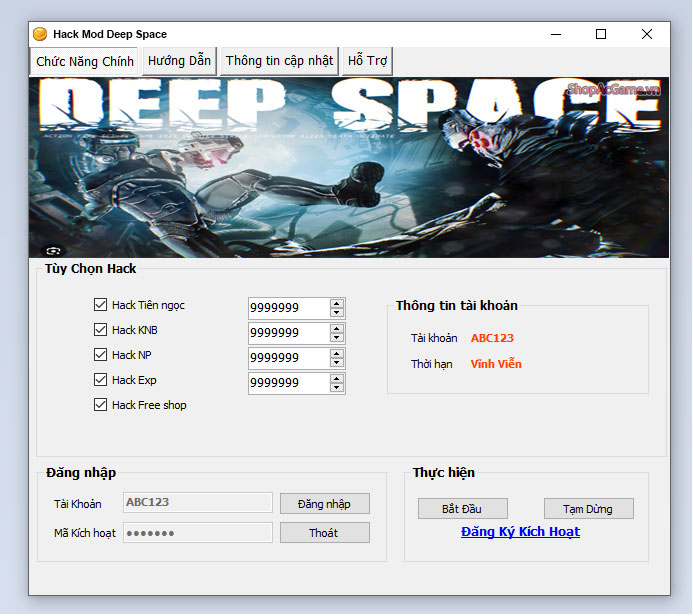Image resolution: width=693 pixels, height=616 pixels.
Task: Open the Đăng Ký Kích Hoạt link
Action: click(520, 532)
